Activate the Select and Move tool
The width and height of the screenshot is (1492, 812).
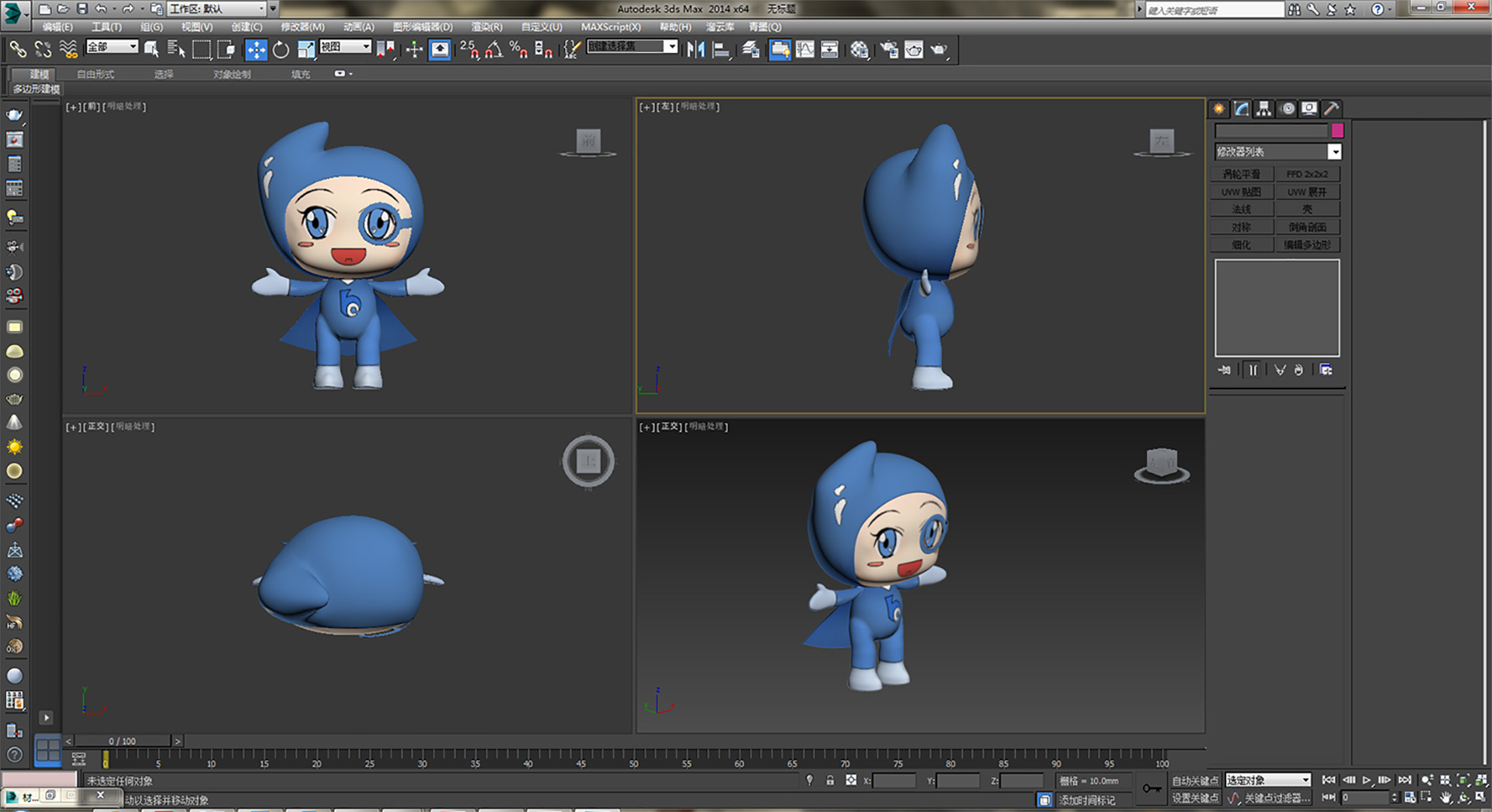tap(256, 50)
